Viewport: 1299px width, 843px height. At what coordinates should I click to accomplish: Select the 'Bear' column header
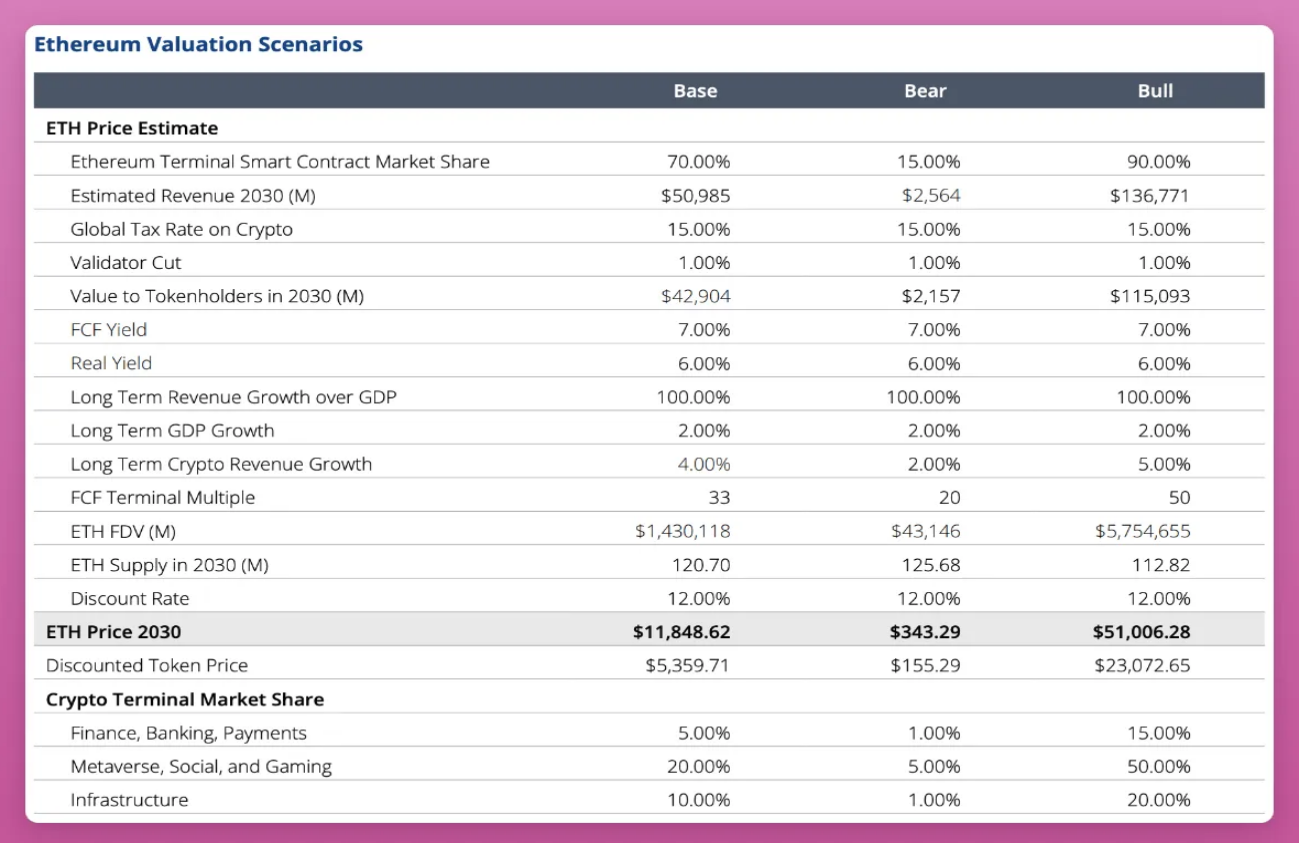point(925,91)
